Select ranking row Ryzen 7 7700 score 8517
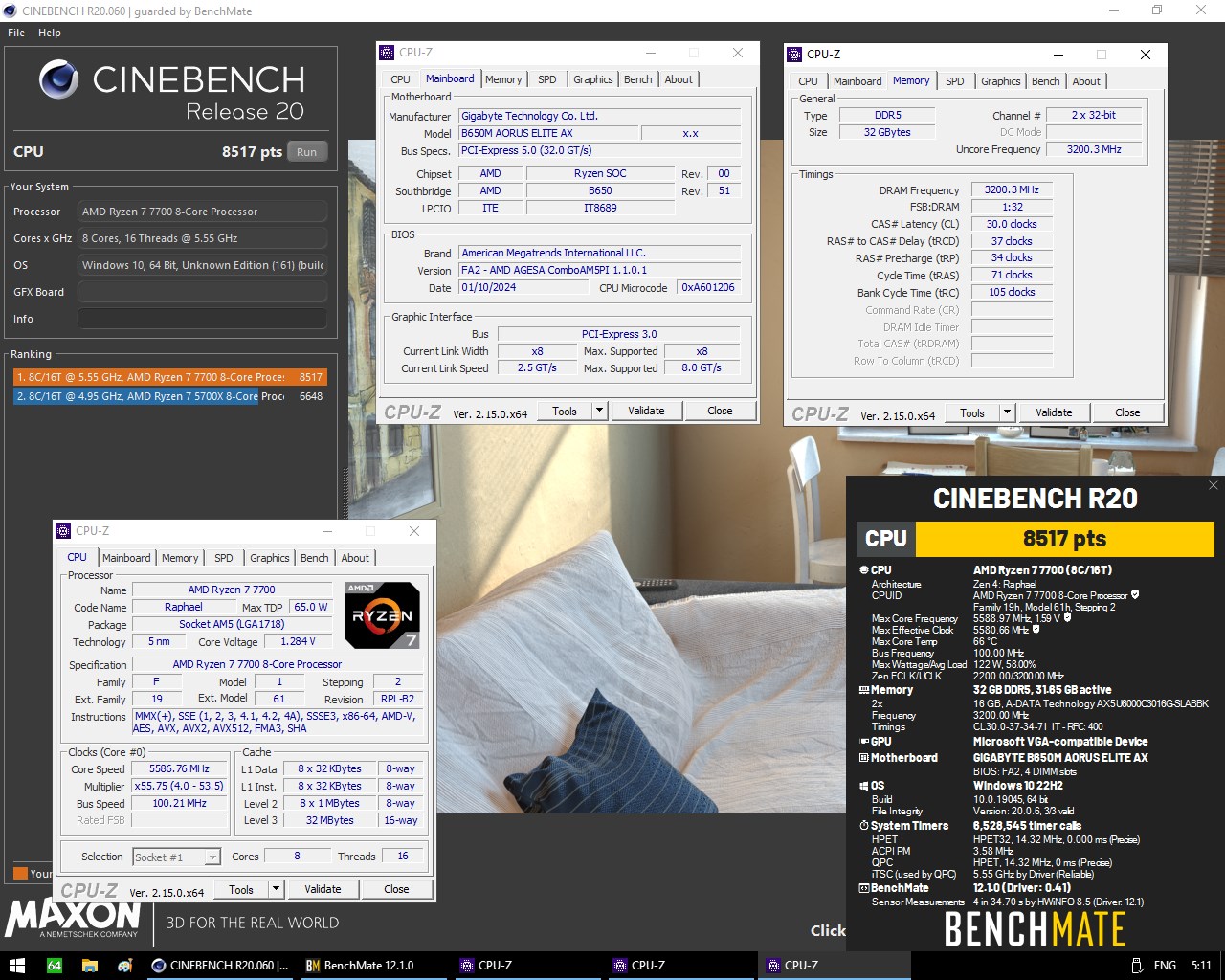Screen dimensions: 1225x980 (x=169, y=377)
